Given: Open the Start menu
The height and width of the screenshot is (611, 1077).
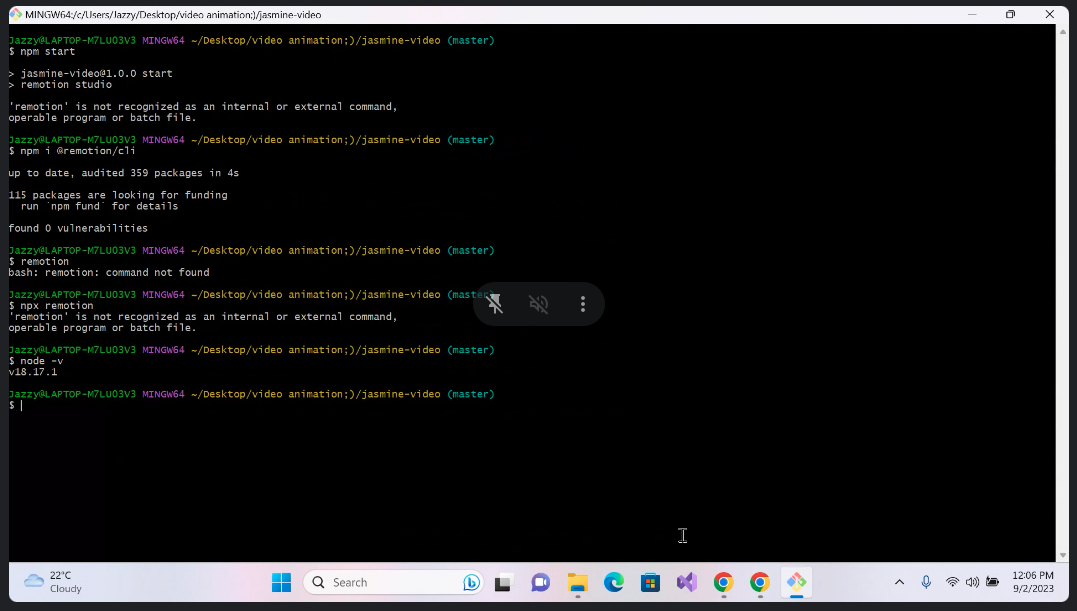Looking at the screenshot, I should pyautogui.click(x=281, y=582).
